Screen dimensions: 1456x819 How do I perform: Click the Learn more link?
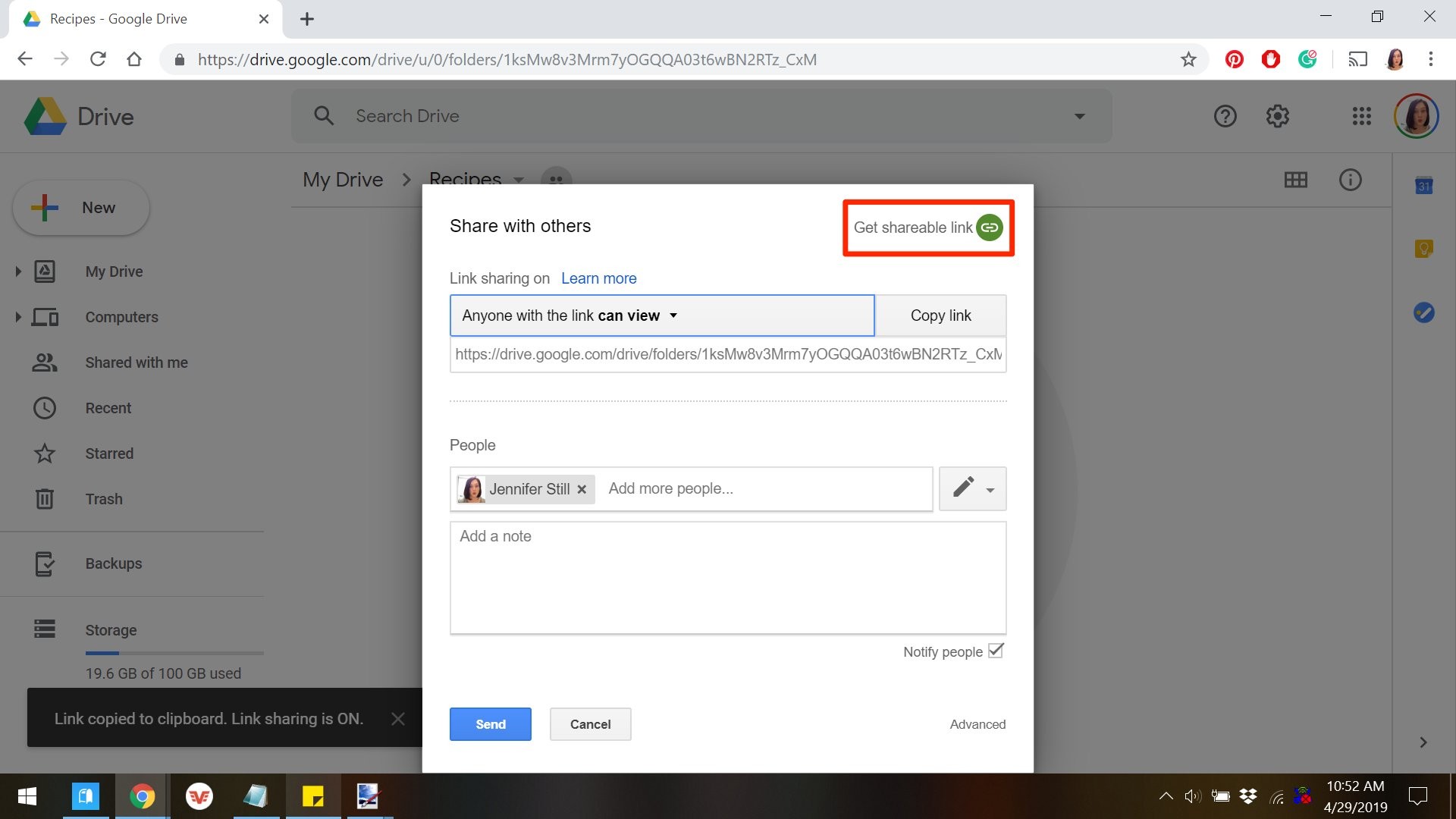[599, 278]
